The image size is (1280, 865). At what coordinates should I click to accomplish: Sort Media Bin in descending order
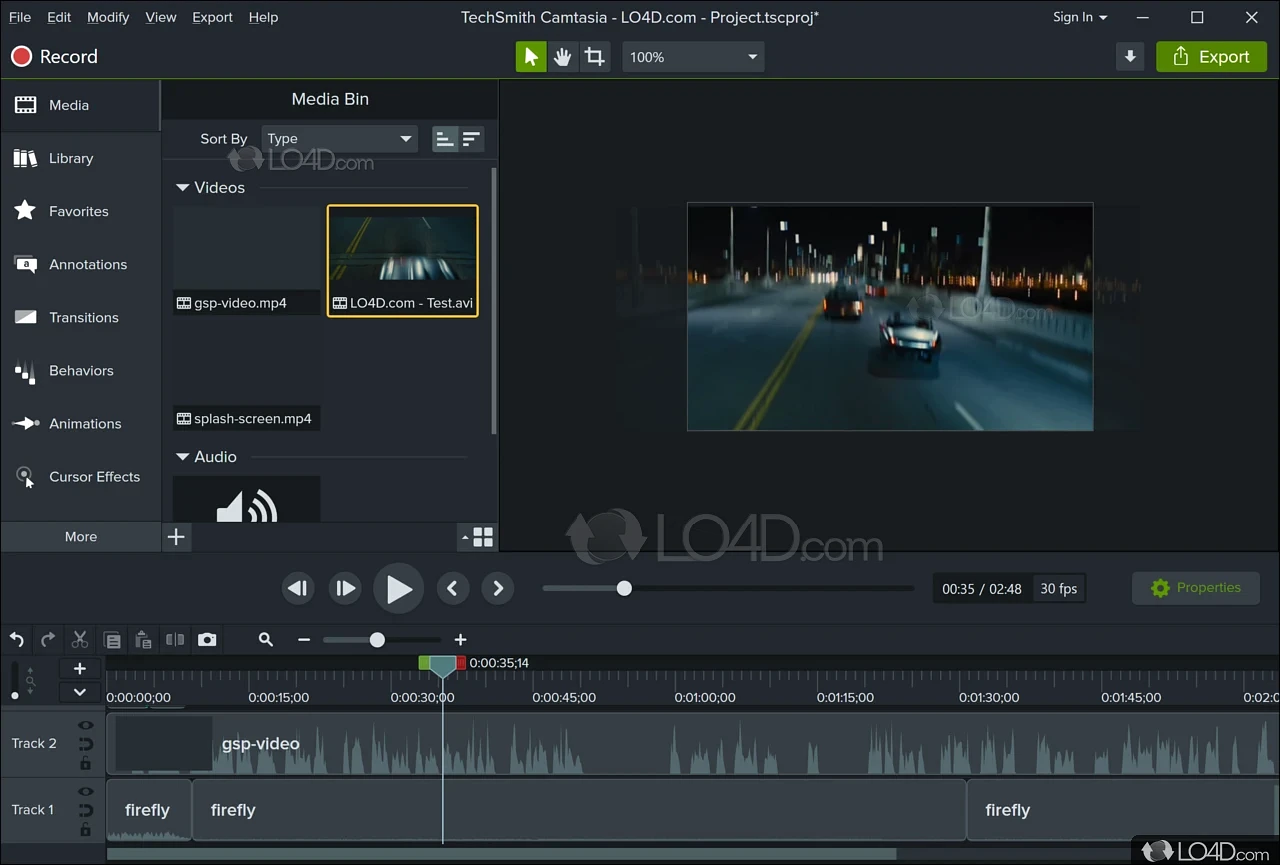tap(471, 139)
